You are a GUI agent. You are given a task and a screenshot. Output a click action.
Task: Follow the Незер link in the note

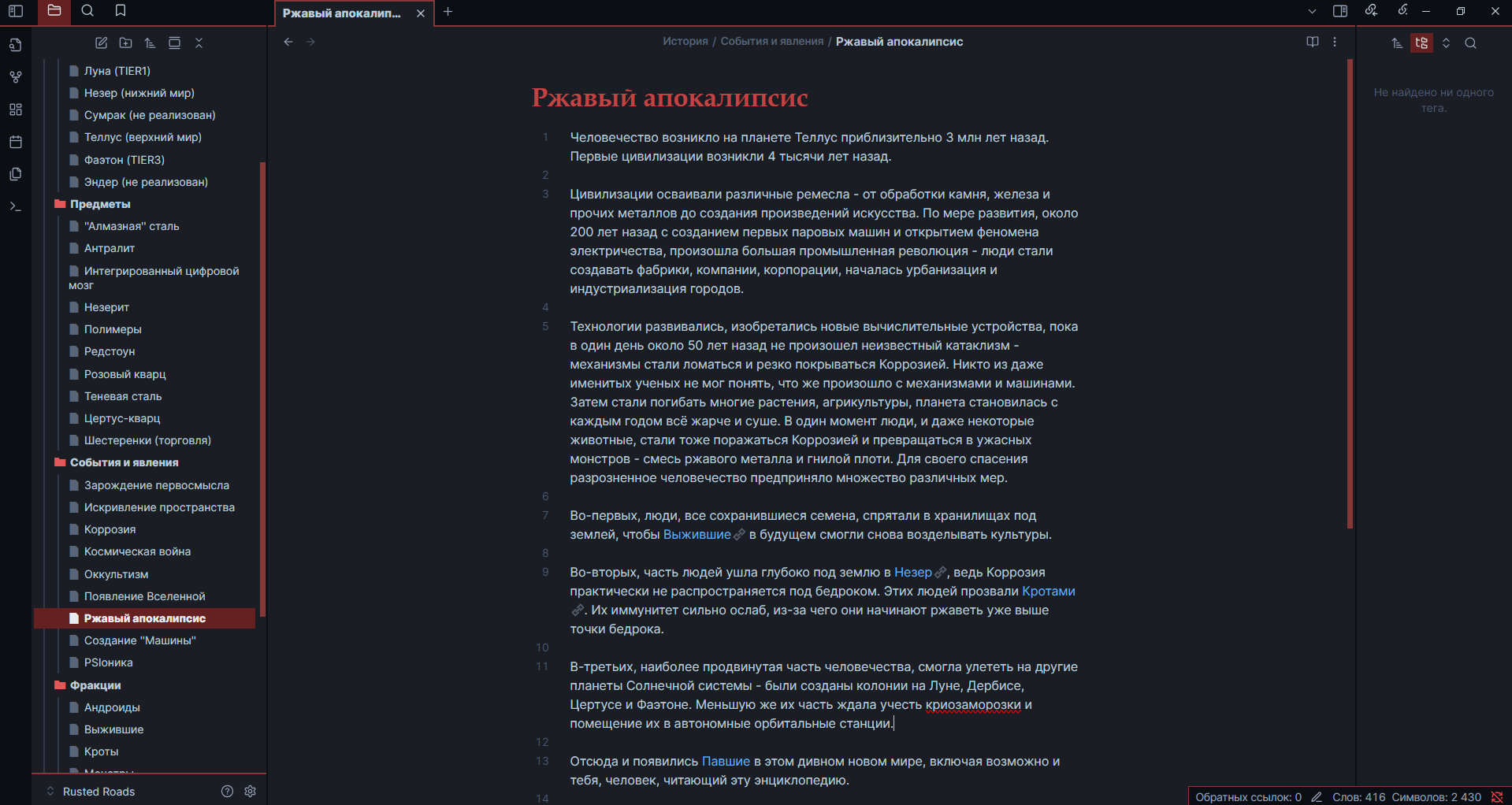(x=913, y=573)
